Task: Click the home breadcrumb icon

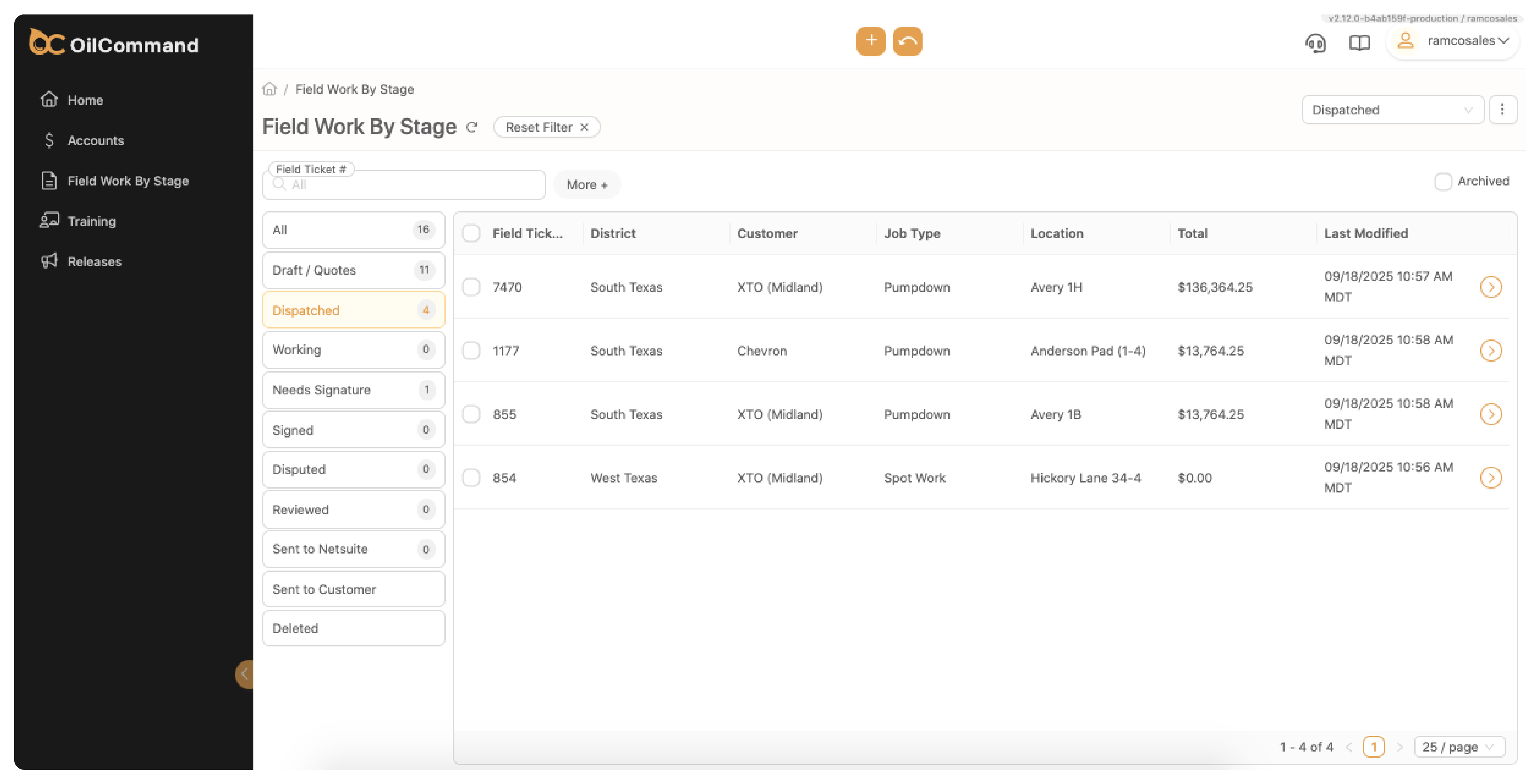Action: (269, 89)
